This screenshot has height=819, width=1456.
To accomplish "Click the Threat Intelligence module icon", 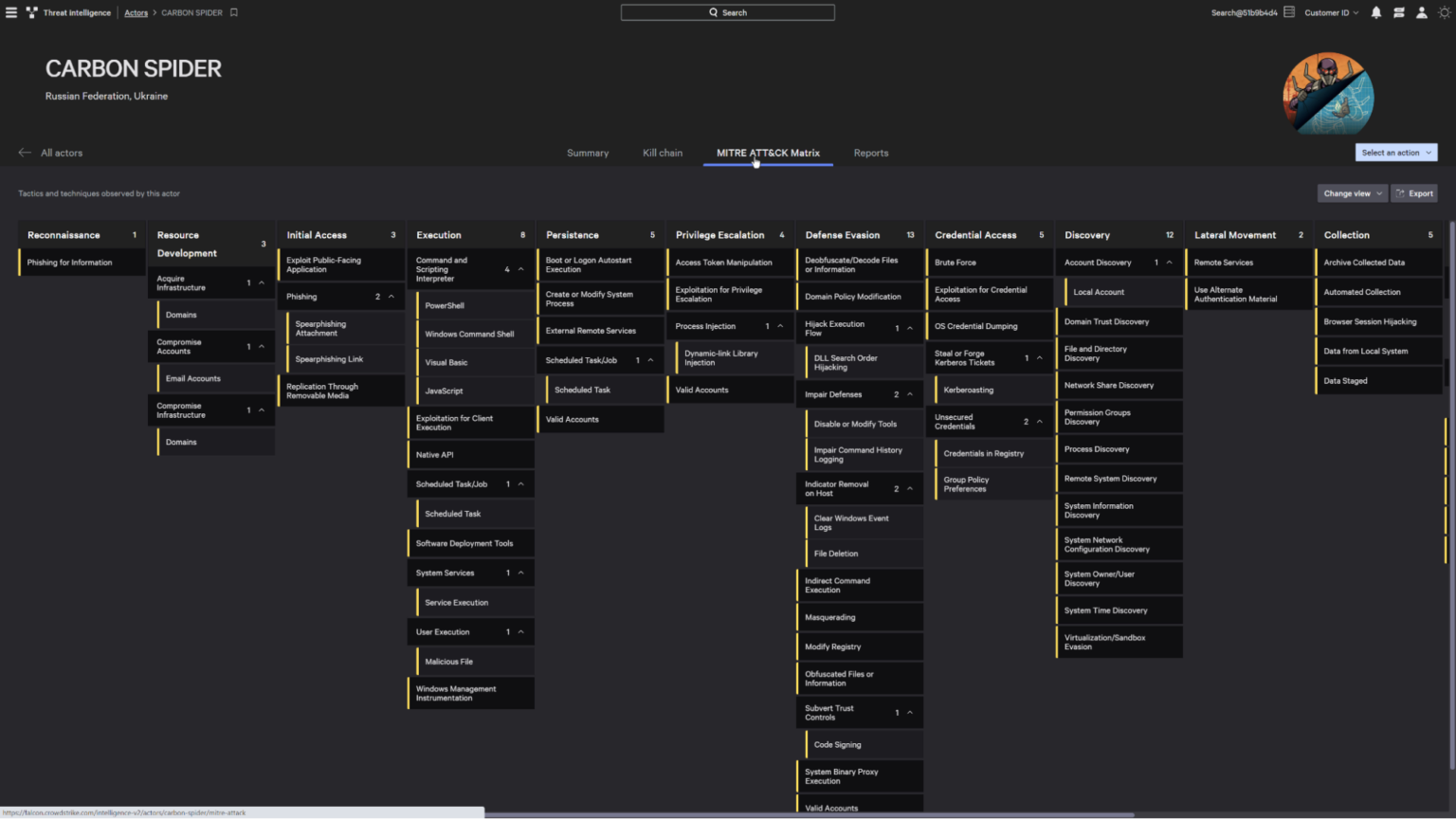I will [29, 12].
